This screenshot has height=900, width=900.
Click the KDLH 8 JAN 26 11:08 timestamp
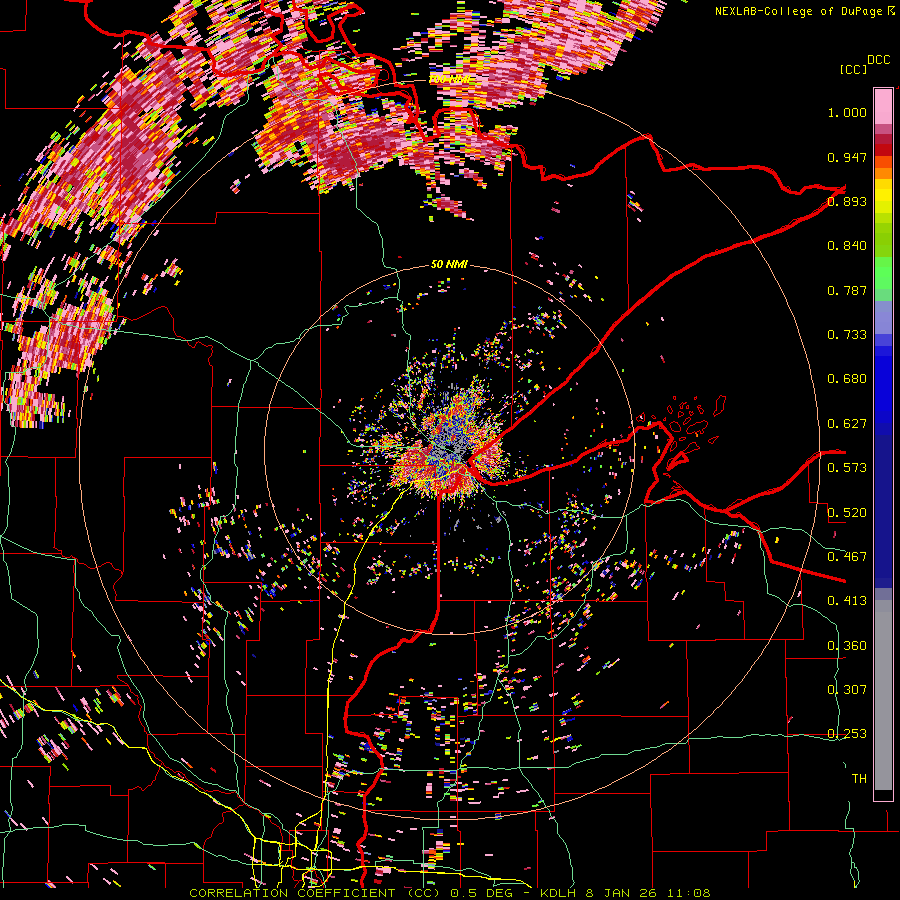click(x=625, y=893)
